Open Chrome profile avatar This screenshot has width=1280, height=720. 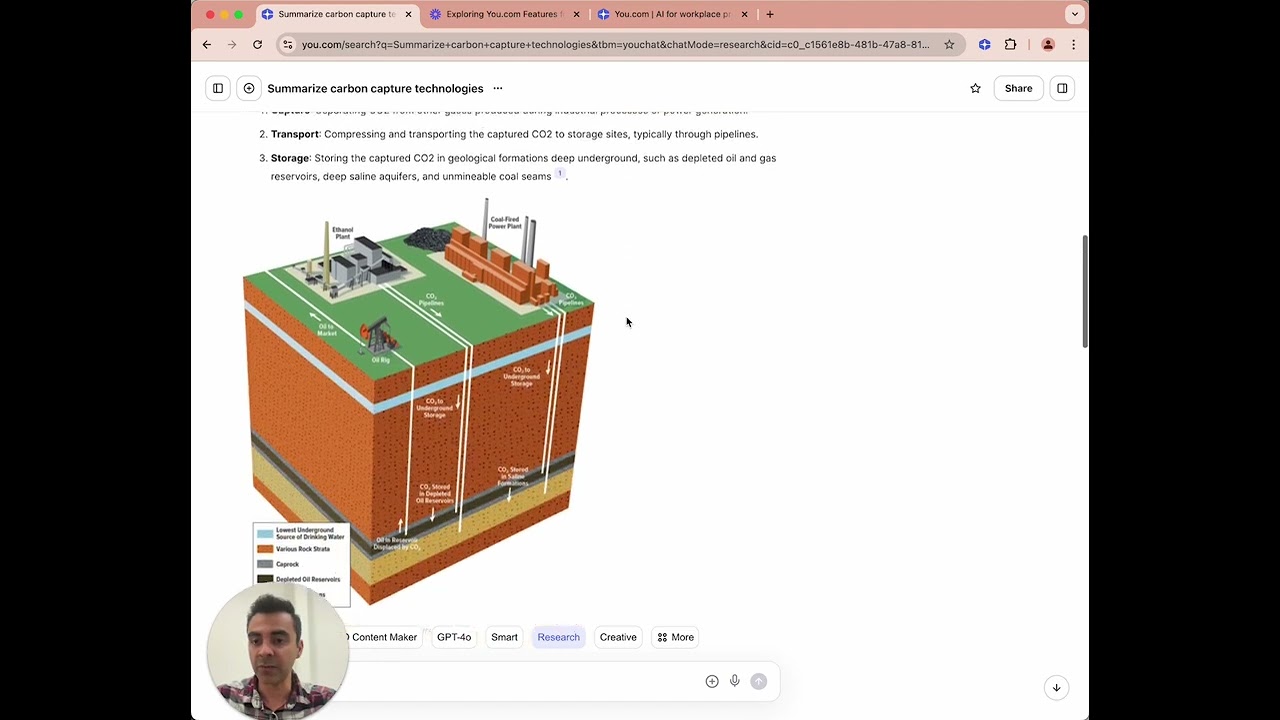[1048, 44]
